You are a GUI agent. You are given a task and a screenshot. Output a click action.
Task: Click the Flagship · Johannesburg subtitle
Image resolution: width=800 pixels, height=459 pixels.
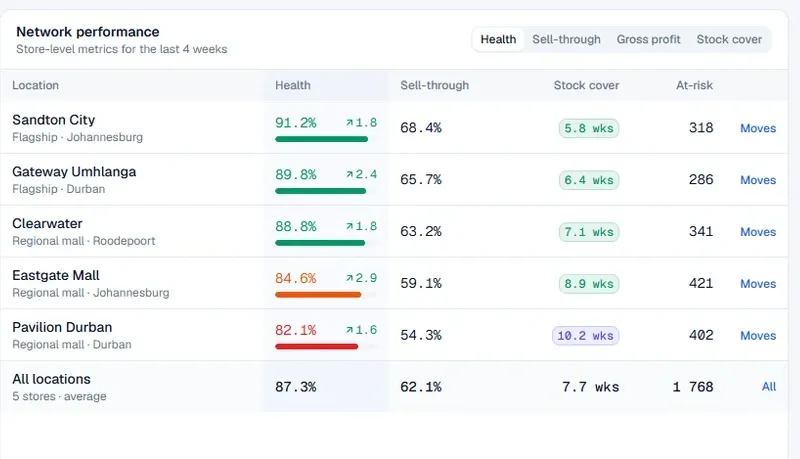pos(78,137)
